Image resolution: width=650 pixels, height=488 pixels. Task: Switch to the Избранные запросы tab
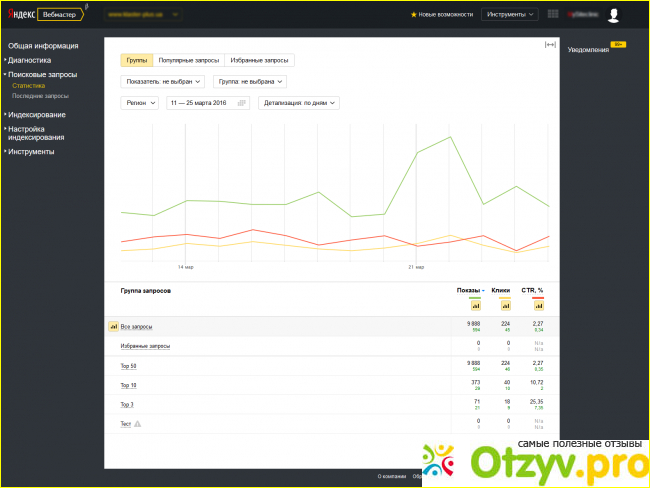(x=260, y=61)
